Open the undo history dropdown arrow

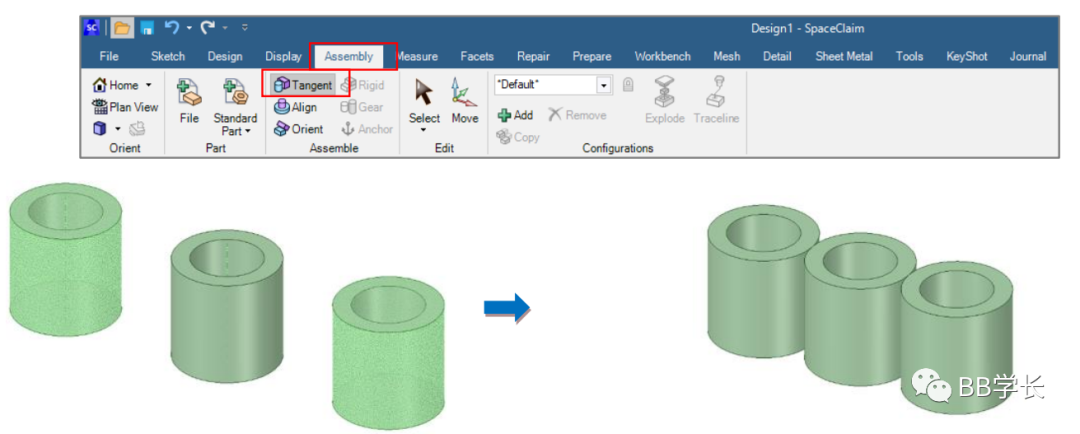click(x=189, y=29)
